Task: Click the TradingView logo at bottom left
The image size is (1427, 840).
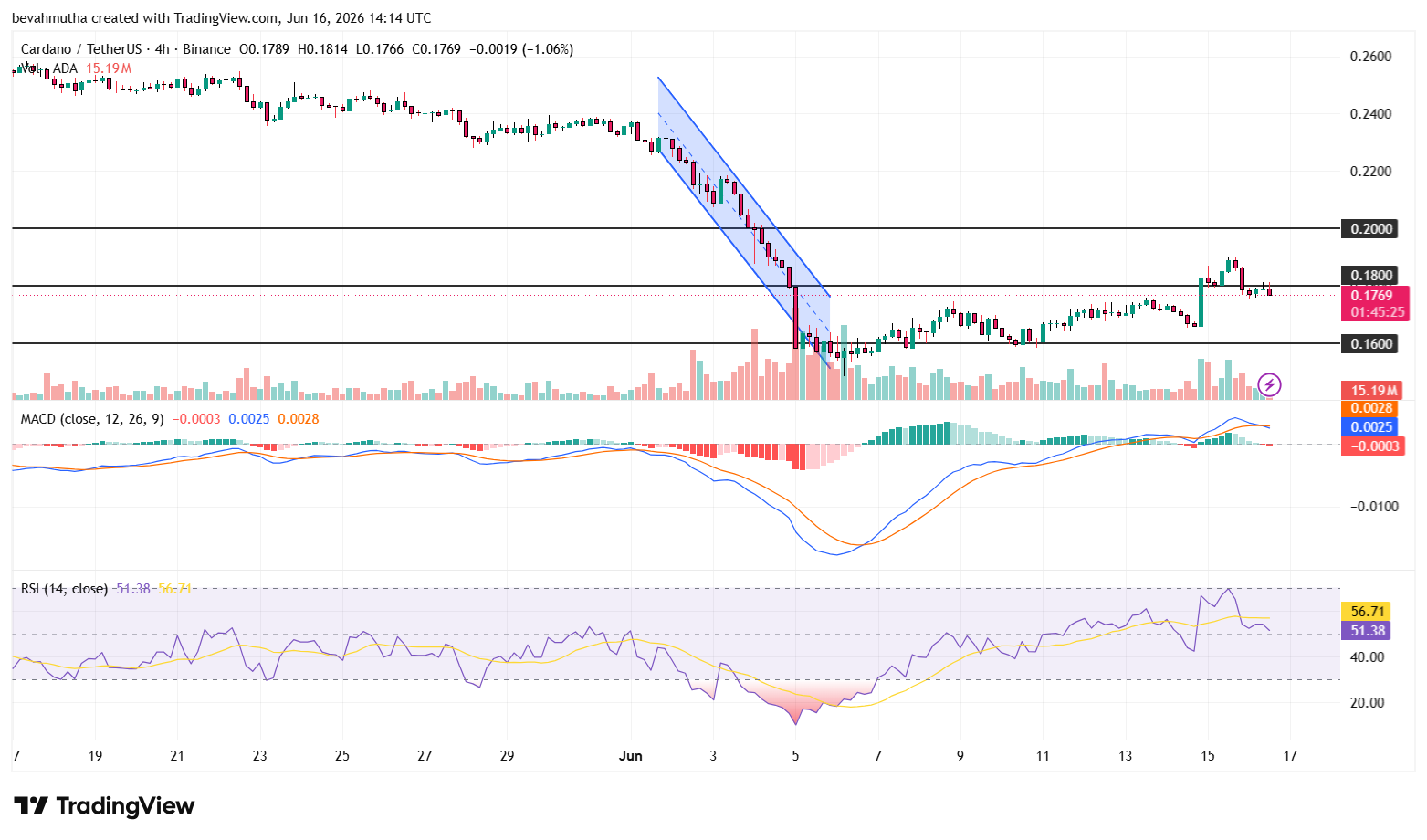Action: [104, 805]
